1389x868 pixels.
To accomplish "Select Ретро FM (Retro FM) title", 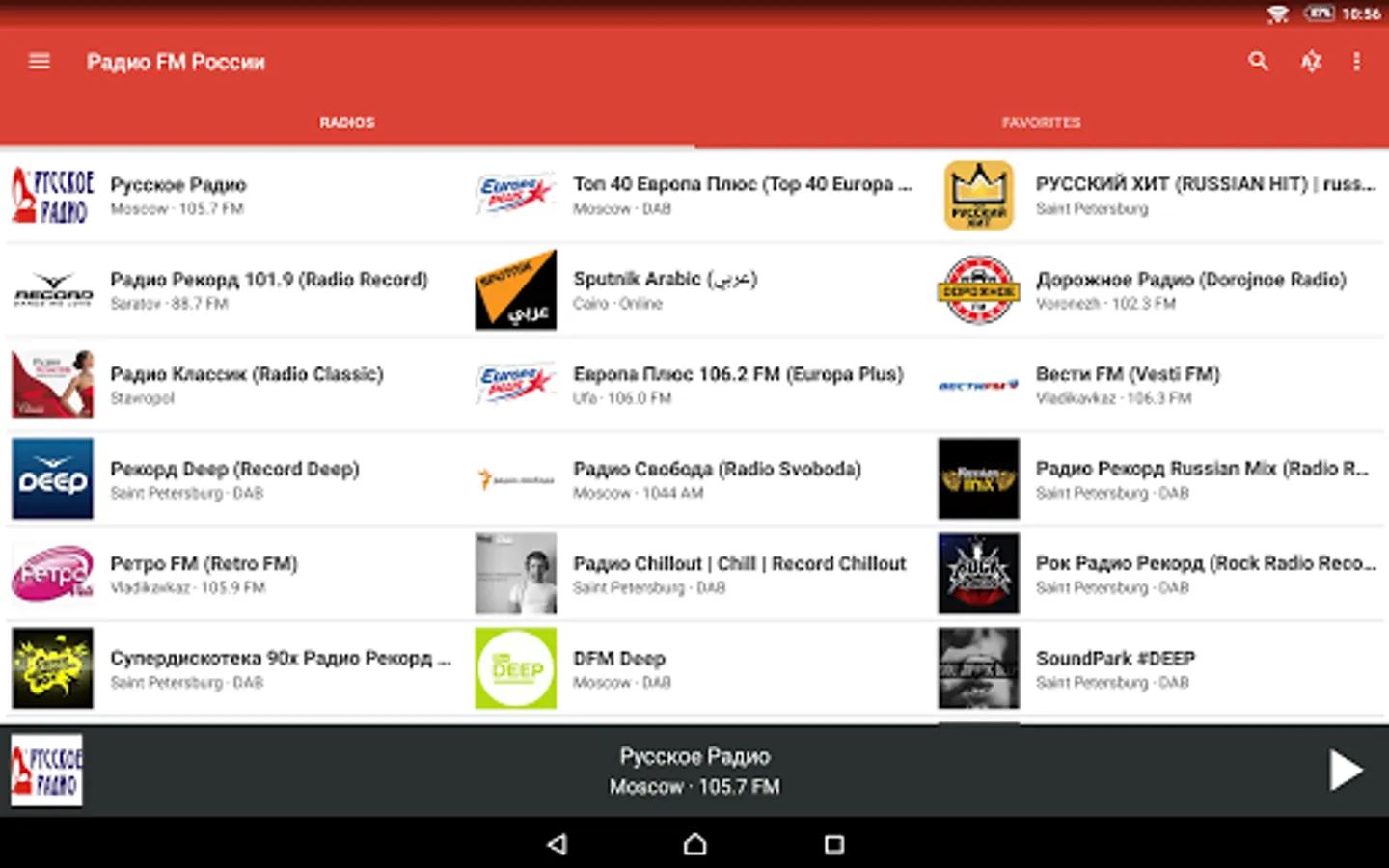I will click(204, 562).
